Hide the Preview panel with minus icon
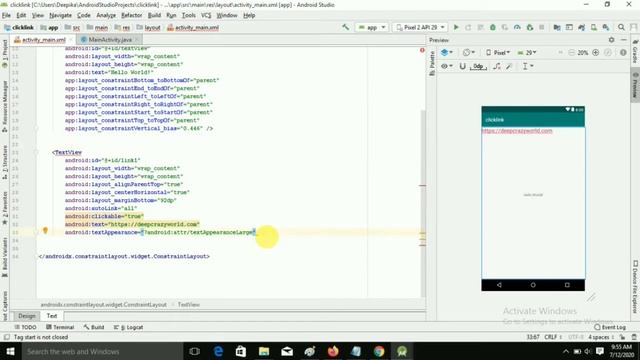640x360 pixels. click(624, 40)
